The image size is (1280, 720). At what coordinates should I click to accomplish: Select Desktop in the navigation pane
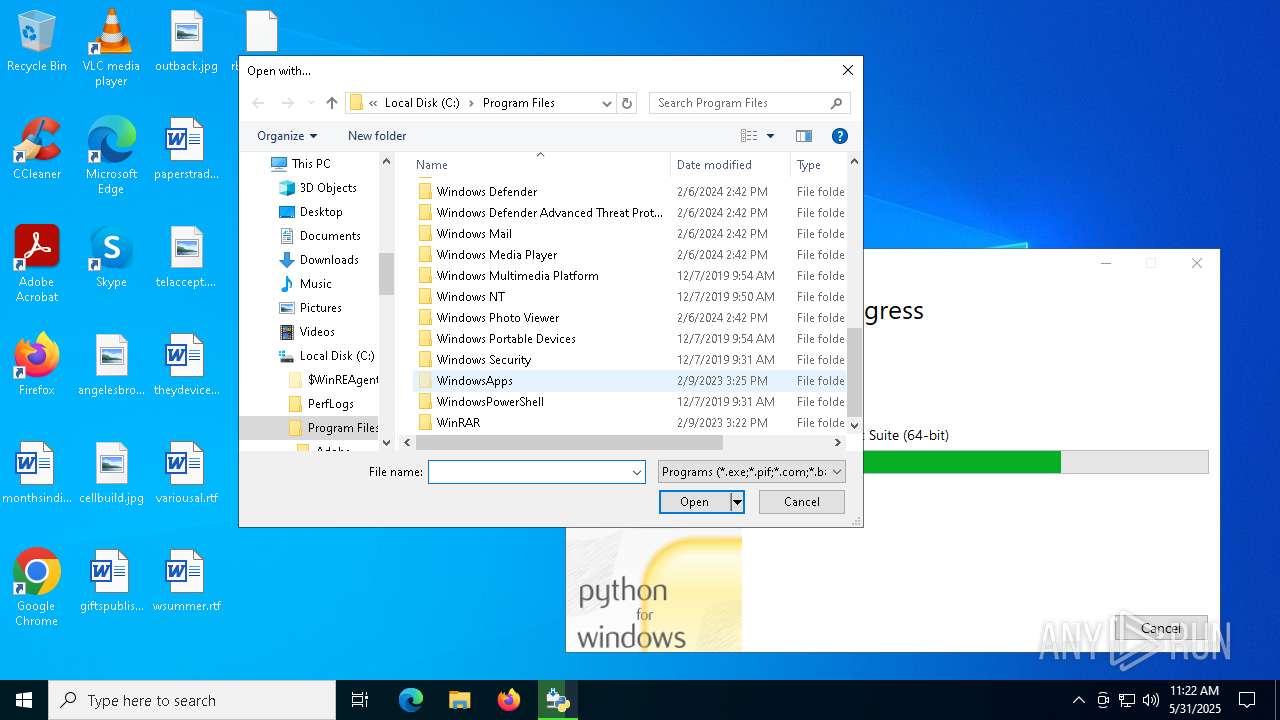[321, 212]
